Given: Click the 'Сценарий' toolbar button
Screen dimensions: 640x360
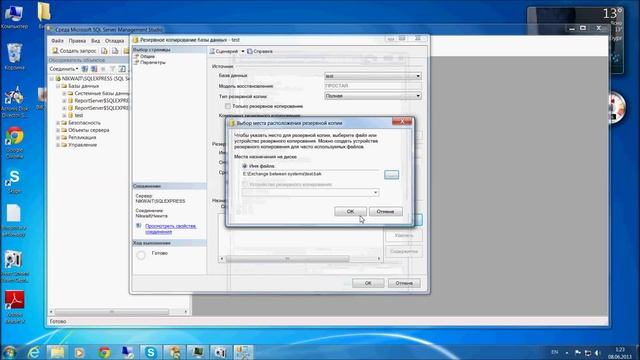Looking at the screenshot, I should click(x=224, y=51).
